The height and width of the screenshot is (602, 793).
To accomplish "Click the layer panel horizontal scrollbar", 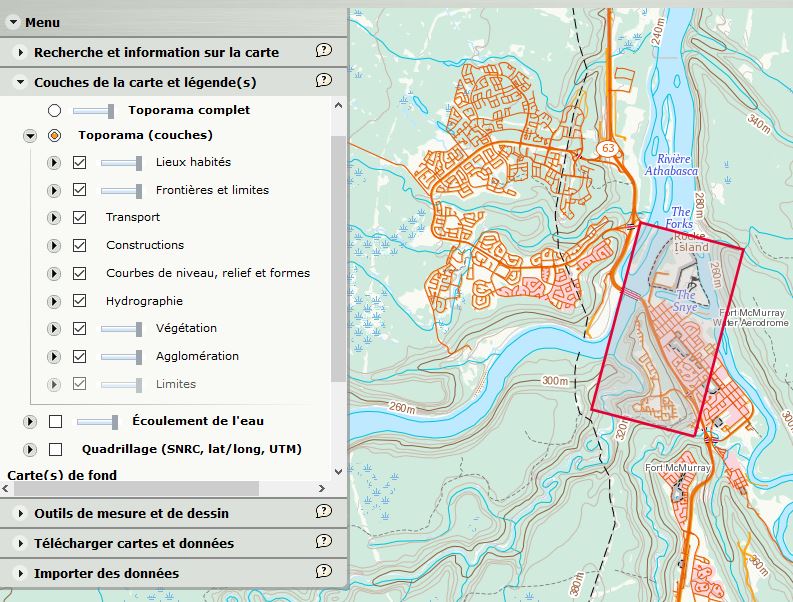I will [x=165, y=489].
